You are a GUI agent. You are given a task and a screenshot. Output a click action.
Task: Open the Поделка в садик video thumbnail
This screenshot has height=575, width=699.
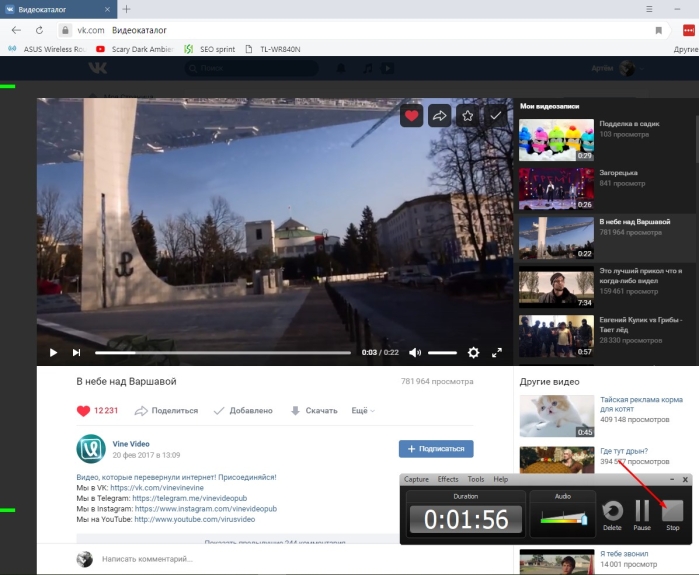556,140
